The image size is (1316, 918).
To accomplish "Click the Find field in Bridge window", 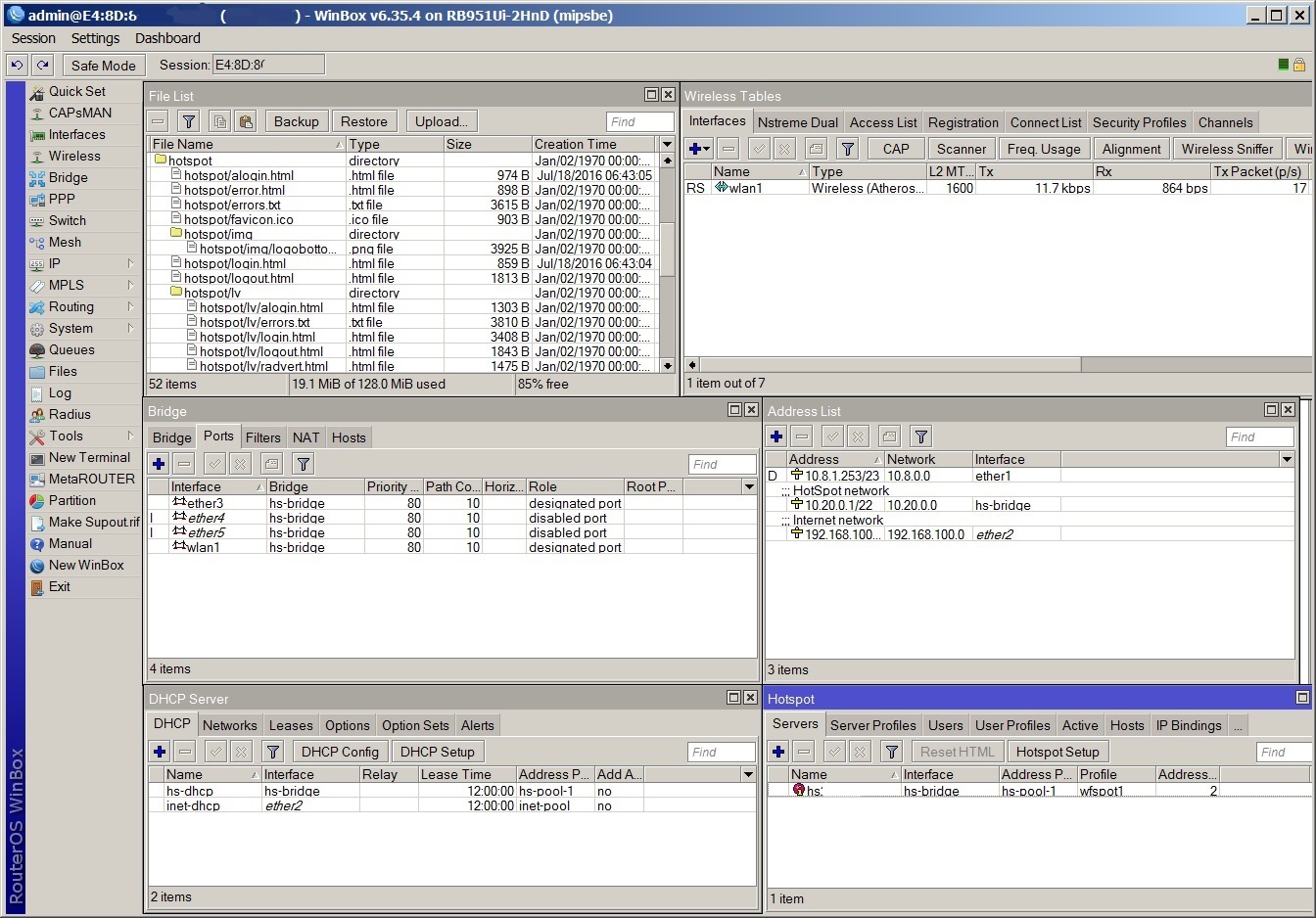I will point(722,464).
